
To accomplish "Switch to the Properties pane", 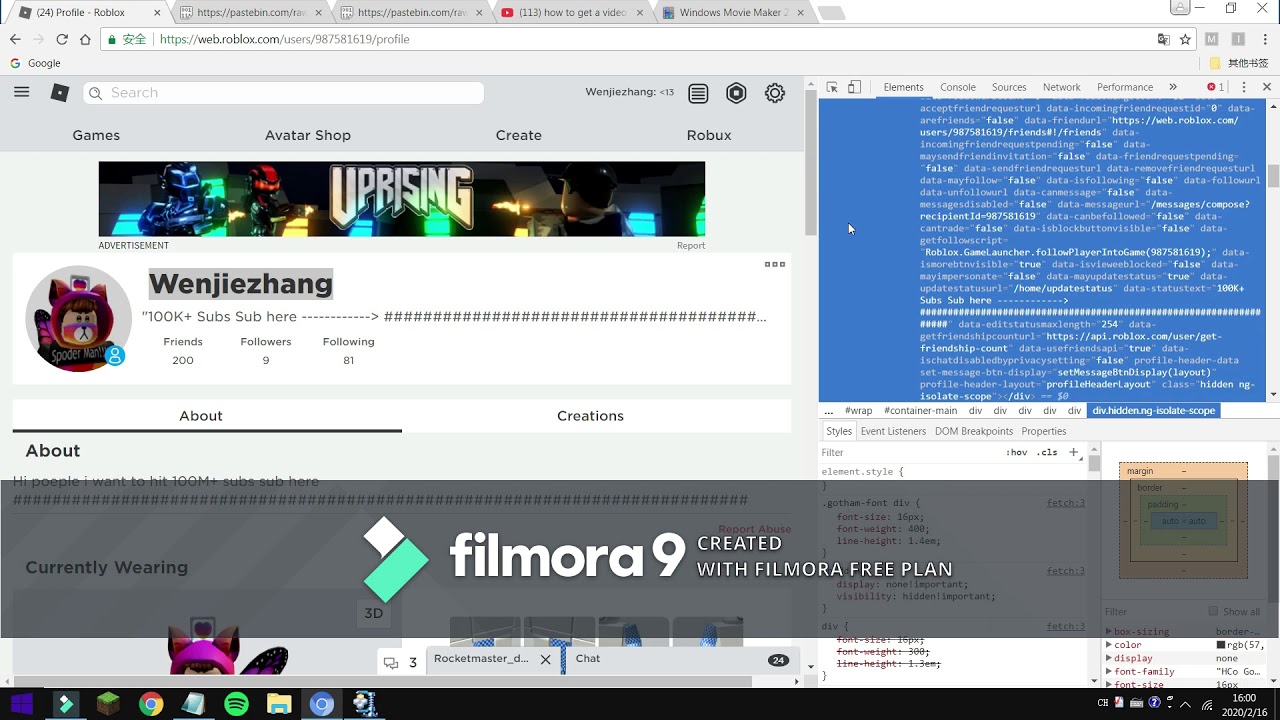I will point(1043,431).
